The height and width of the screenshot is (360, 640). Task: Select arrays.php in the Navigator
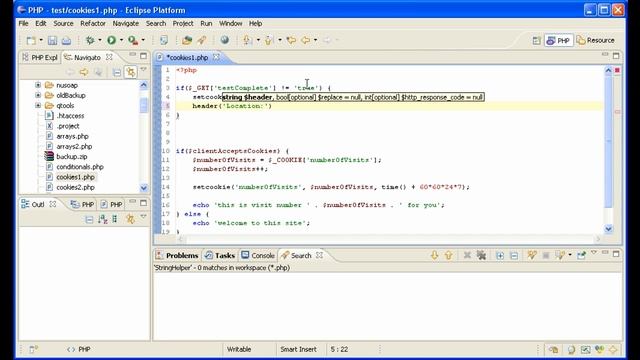tap(72, 136)
